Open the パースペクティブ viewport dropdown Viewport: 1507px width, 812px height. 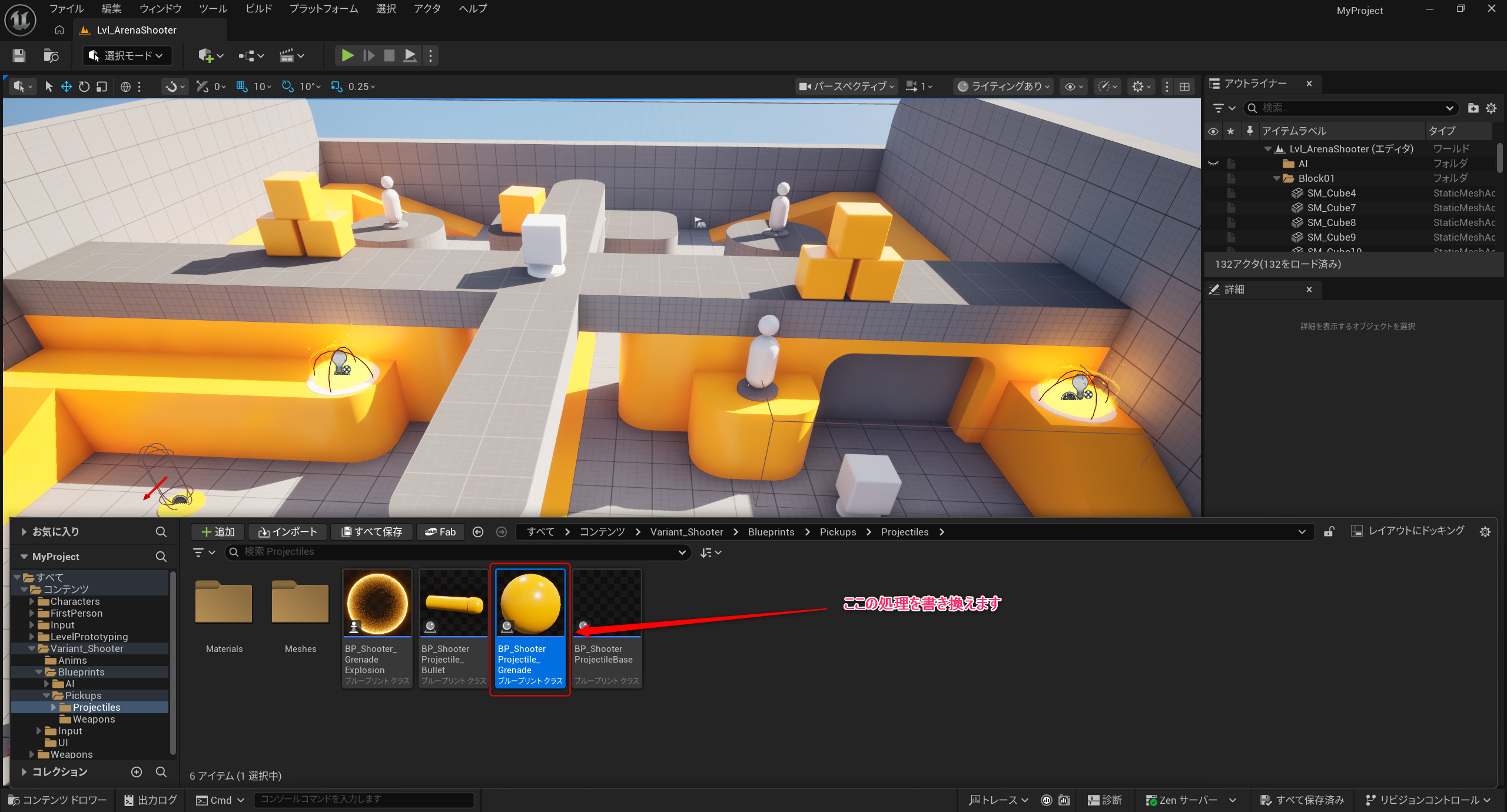point(847,86)
